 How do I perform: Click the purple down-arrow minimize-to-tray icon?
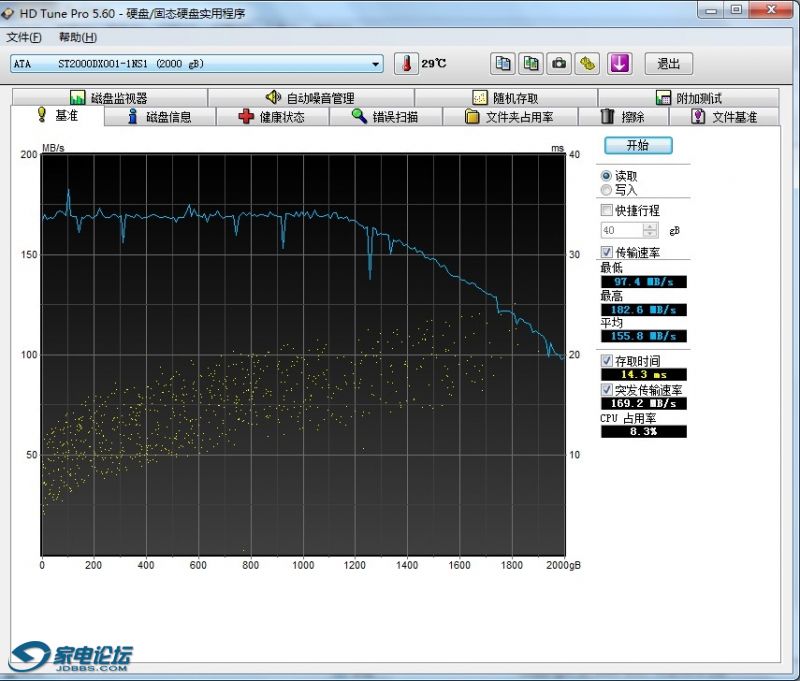click(x=619, y=64)
